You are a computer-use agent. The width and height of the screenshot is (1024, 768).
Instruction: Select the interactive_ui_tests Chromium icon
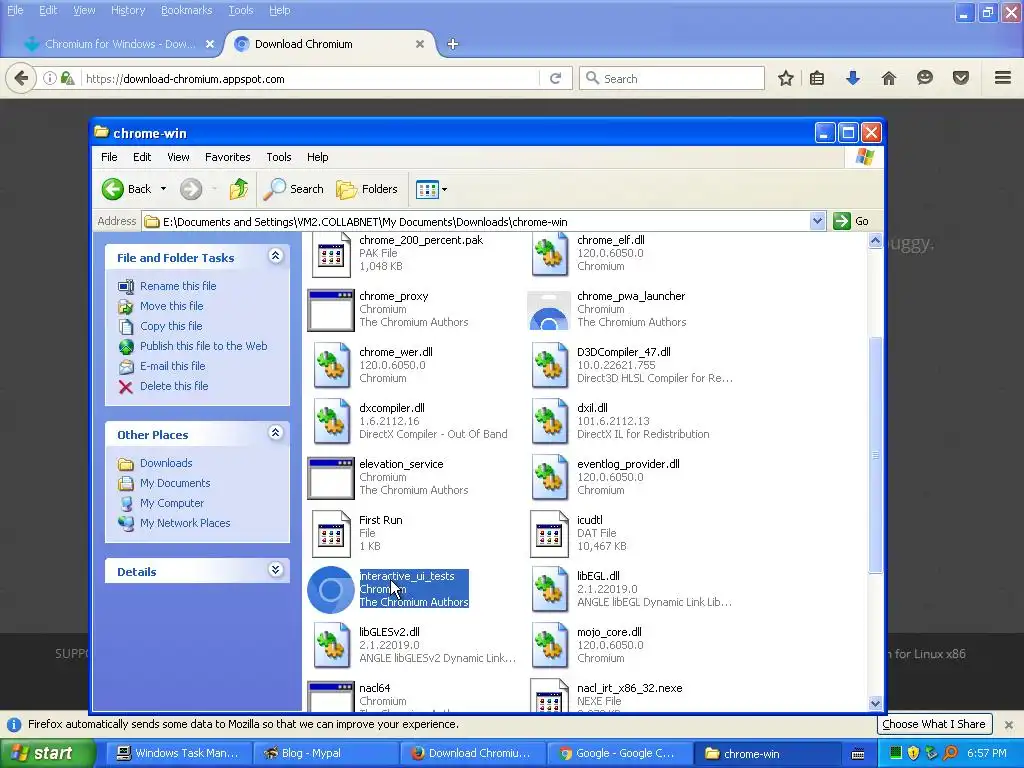point(331,590)
